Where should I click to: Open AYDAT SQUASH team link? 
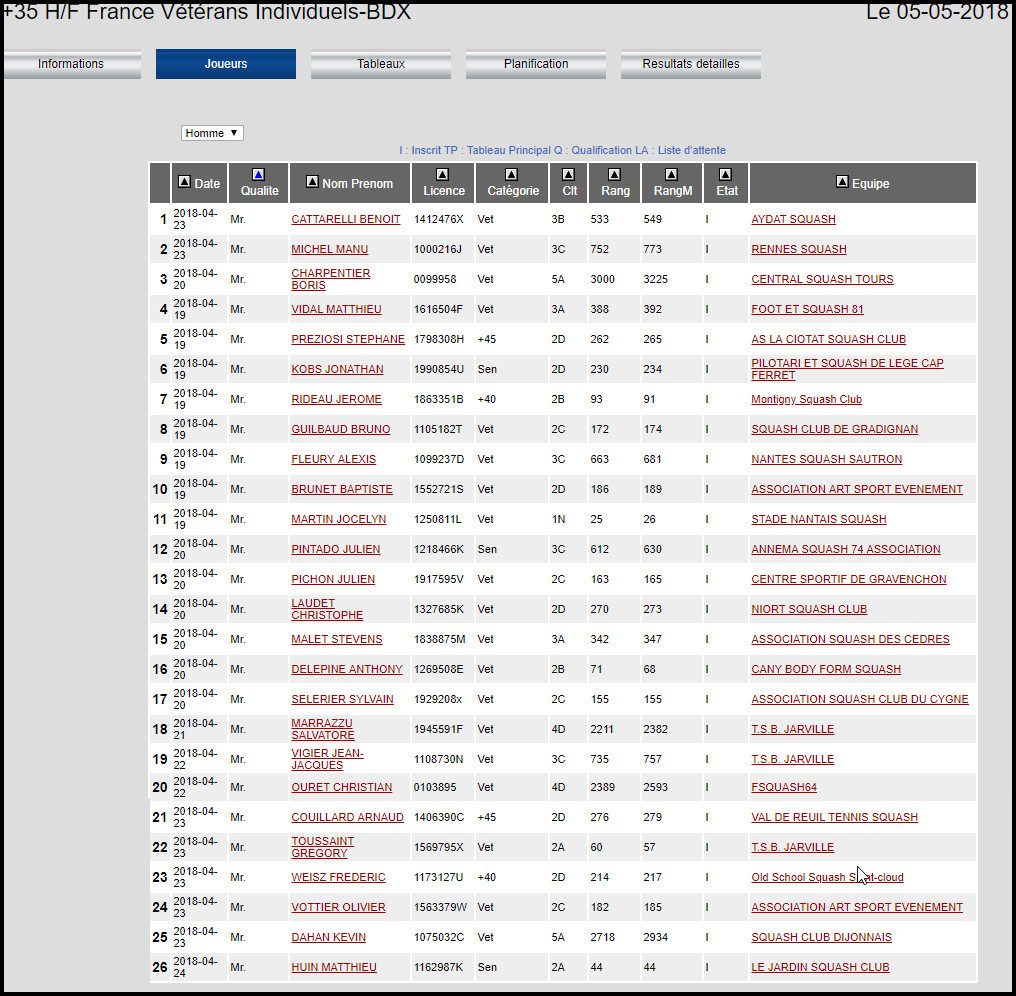pyautogui.click(x=793, y=219)
